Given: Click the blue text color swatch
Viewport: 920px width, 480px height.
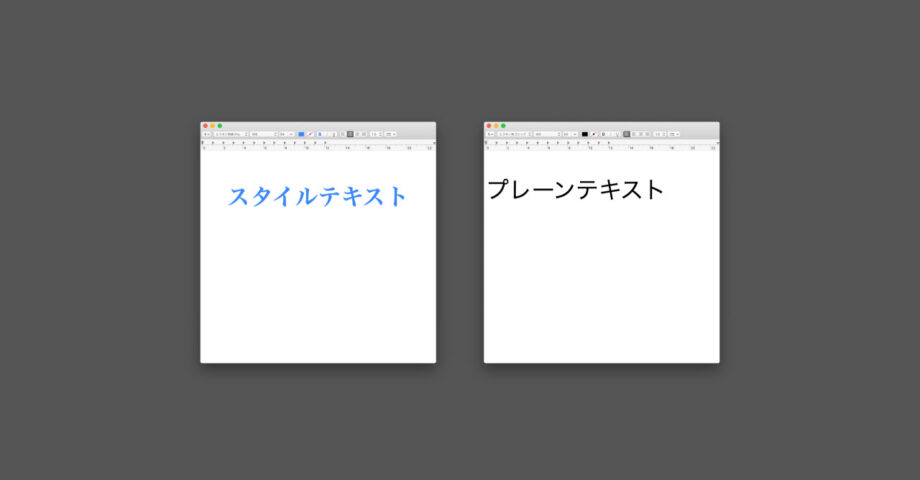Looking at the screenshot, I should pos(301,134).
